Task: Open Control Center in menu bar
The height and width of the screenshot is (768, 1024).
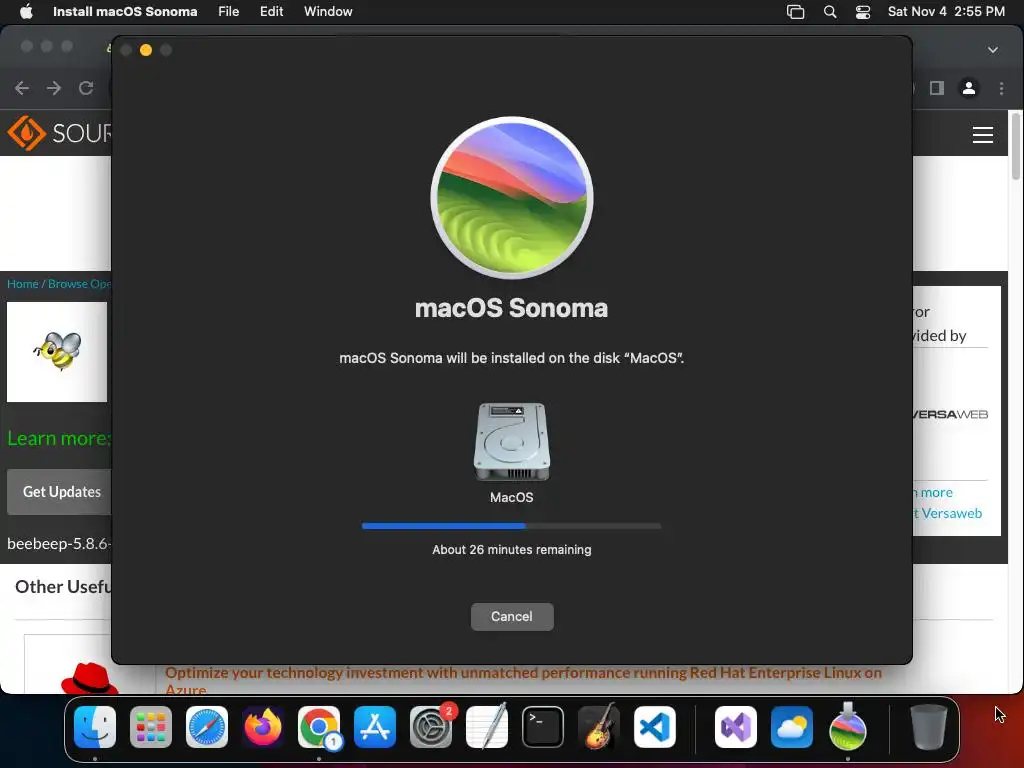Action: click(863, 12)
